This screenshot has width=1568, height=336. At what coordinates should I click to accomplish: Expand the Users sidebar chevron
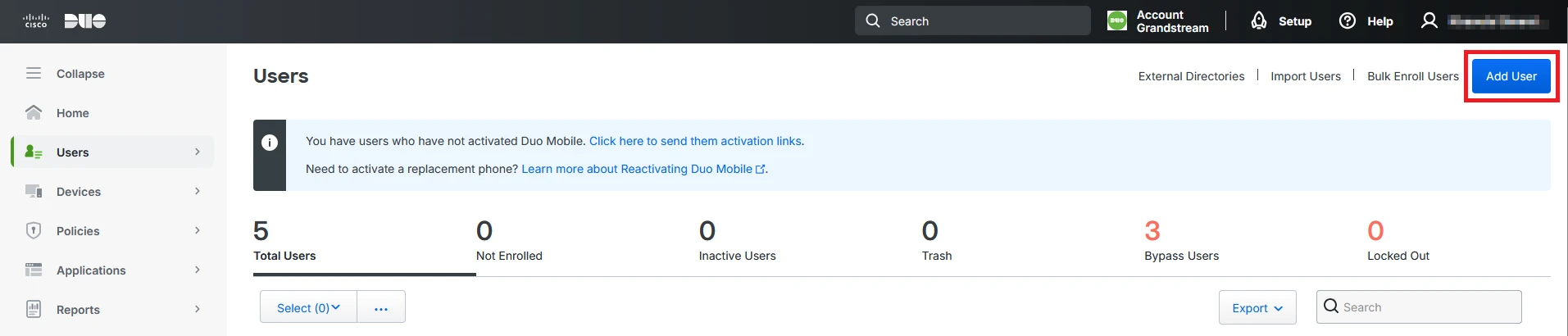pyautogui.click(x=198, y=152)
